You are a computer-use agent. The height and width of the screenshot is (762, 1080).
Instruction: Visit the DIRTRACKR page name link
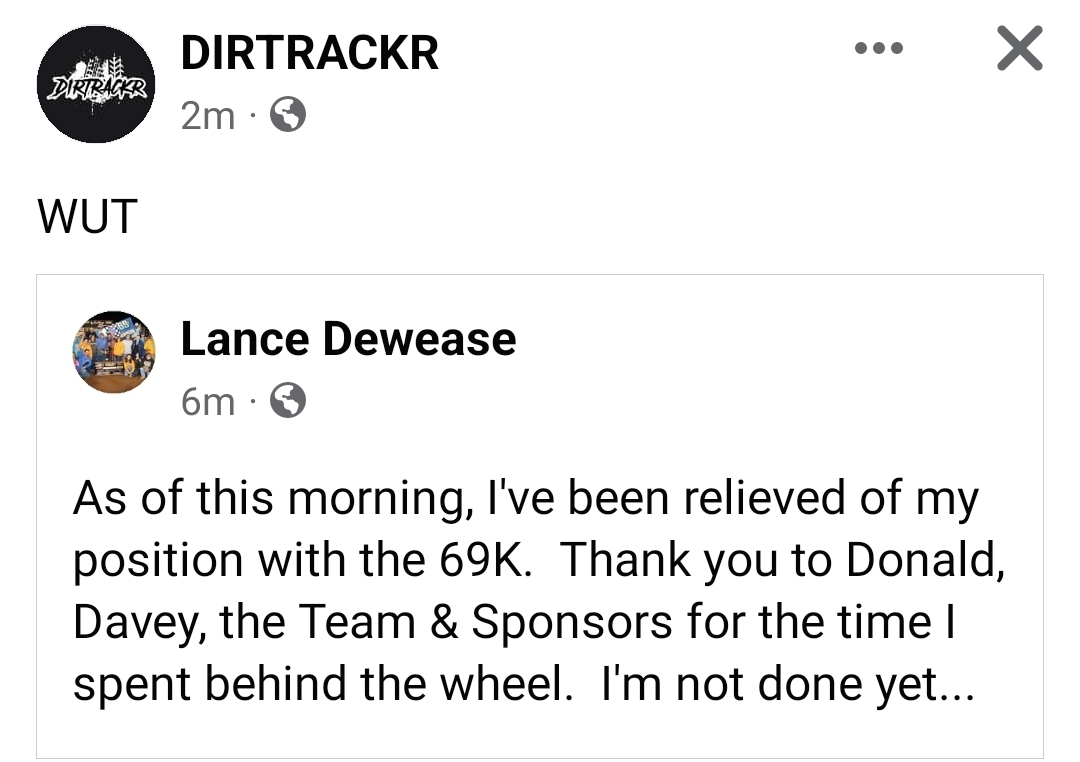(309, 52)
